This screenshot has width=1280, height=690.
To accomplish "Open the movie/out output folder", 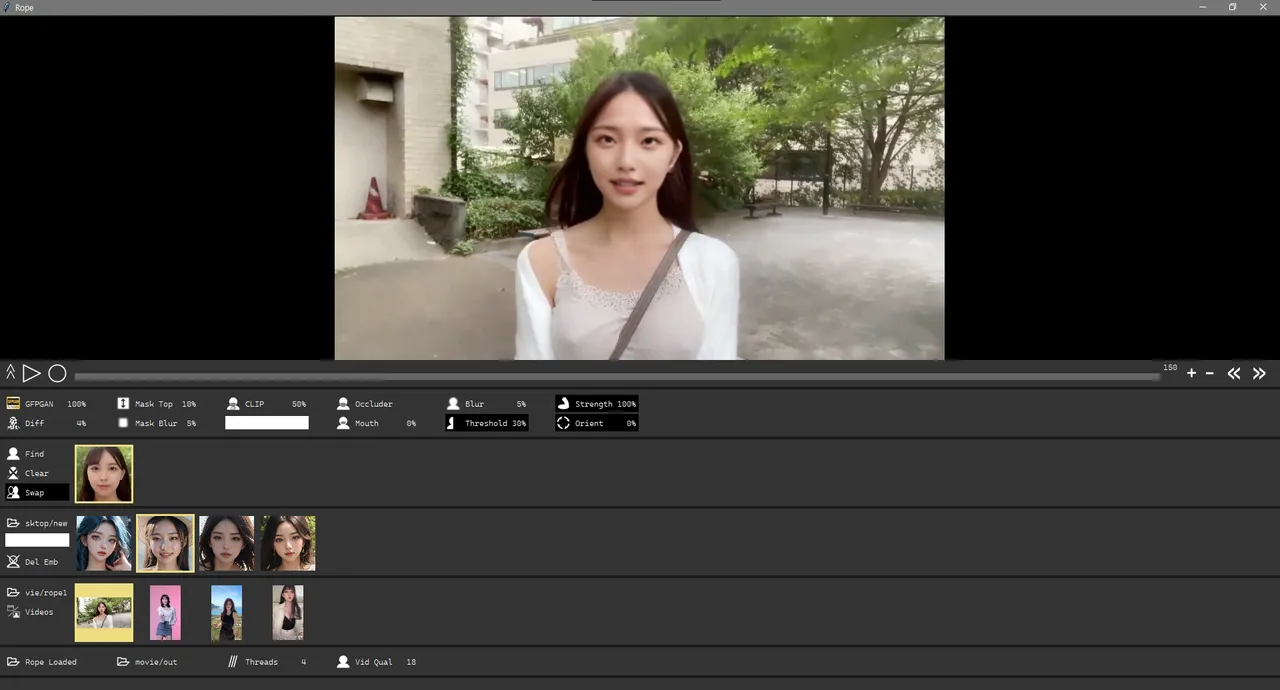I will coord(123,662).
